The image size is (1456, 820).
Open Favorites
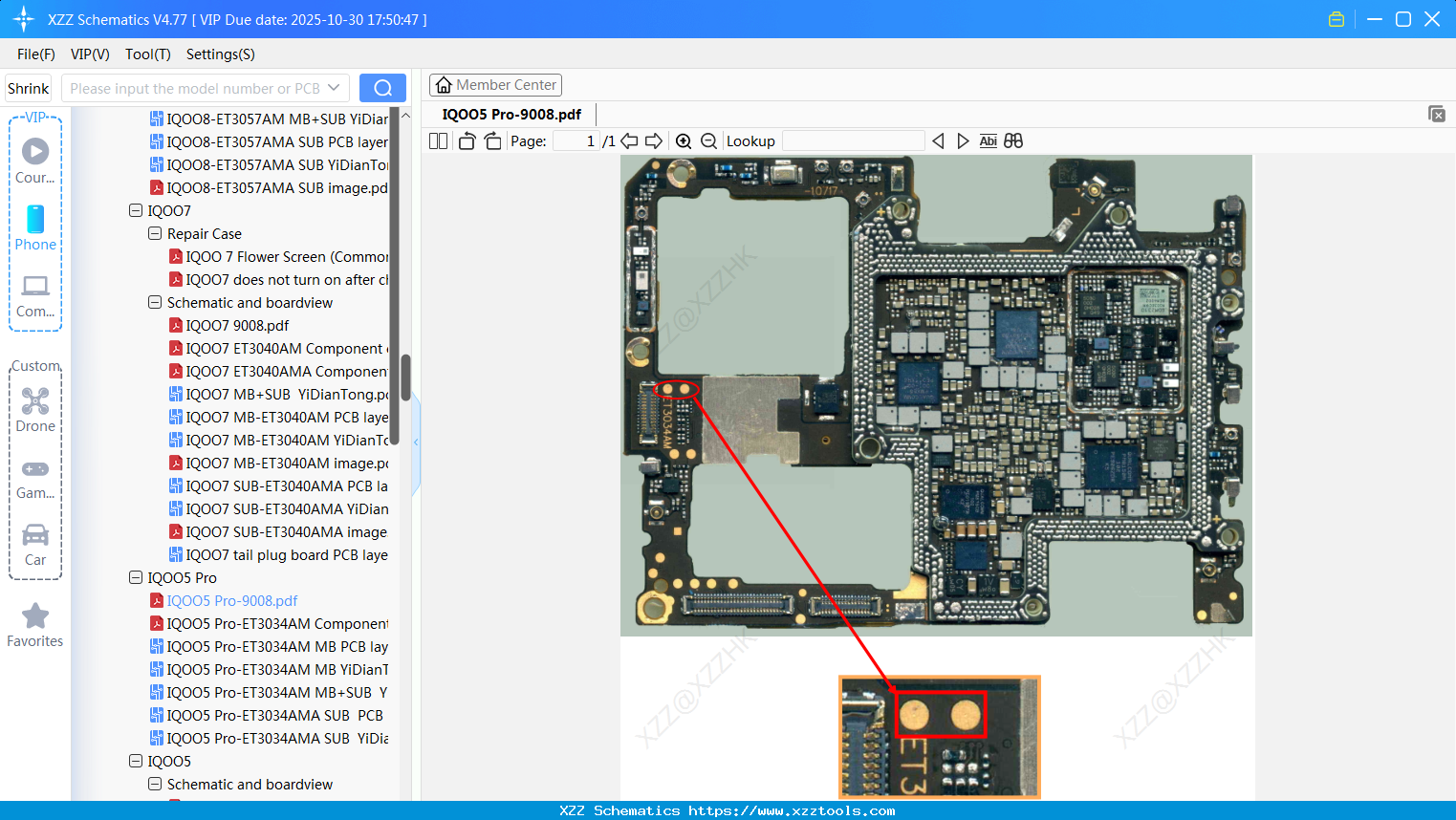click(x=35, y=625)
